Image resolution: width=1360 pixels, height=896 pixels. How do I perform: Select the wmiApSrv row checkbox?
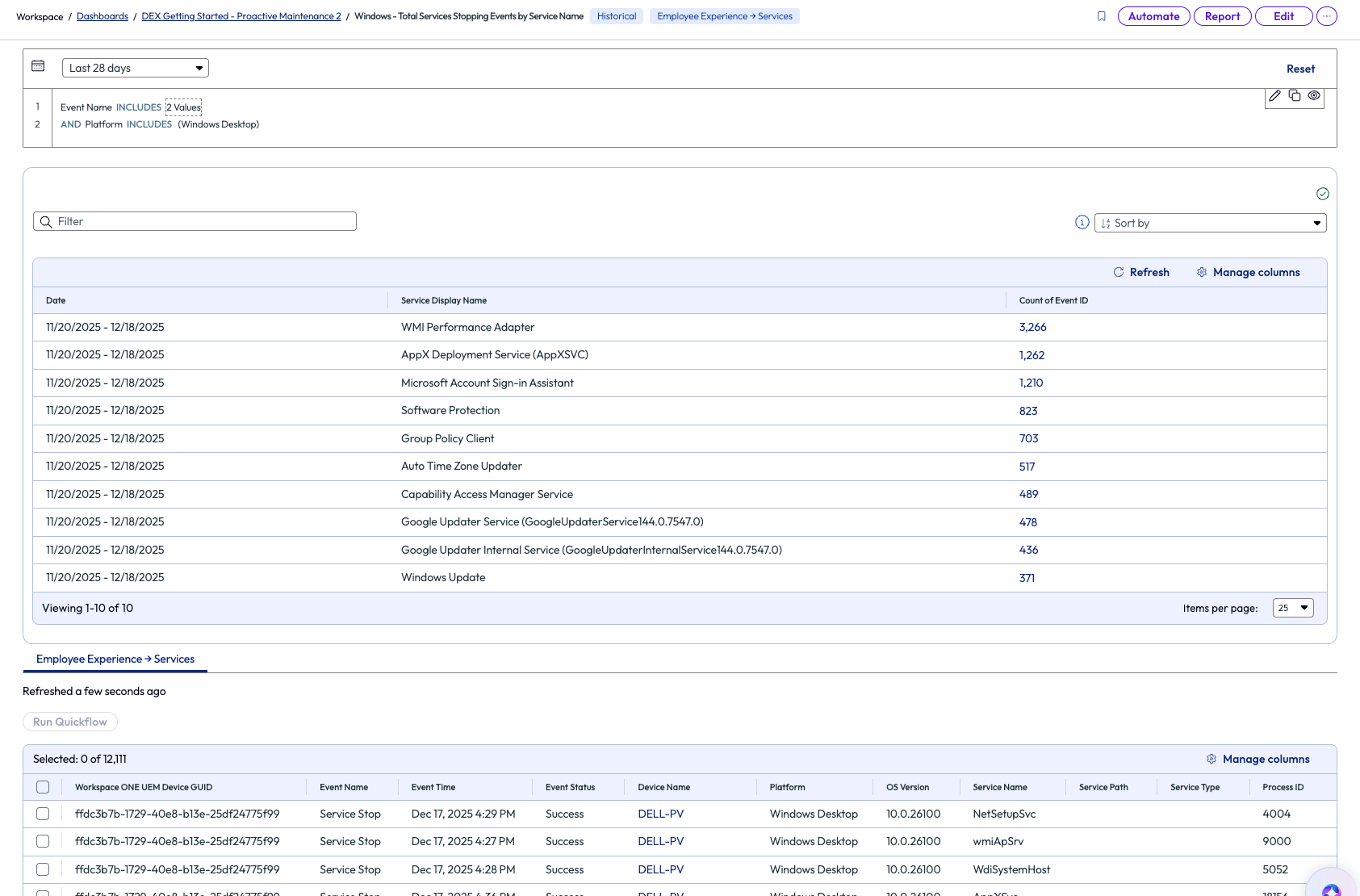click(x=43, y=841)
